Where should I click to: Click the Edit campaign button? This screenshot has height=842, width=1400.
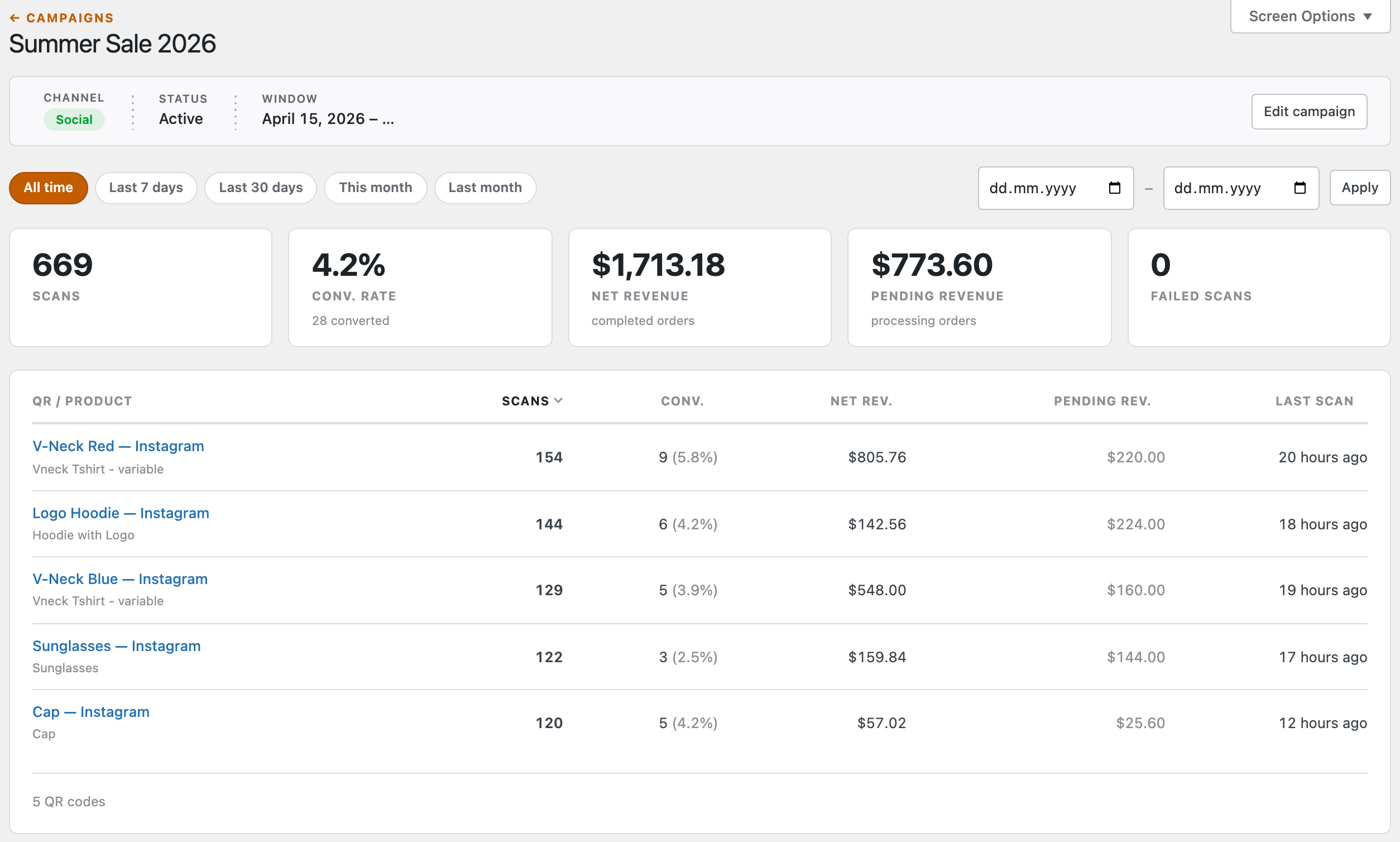point(1309,111)
